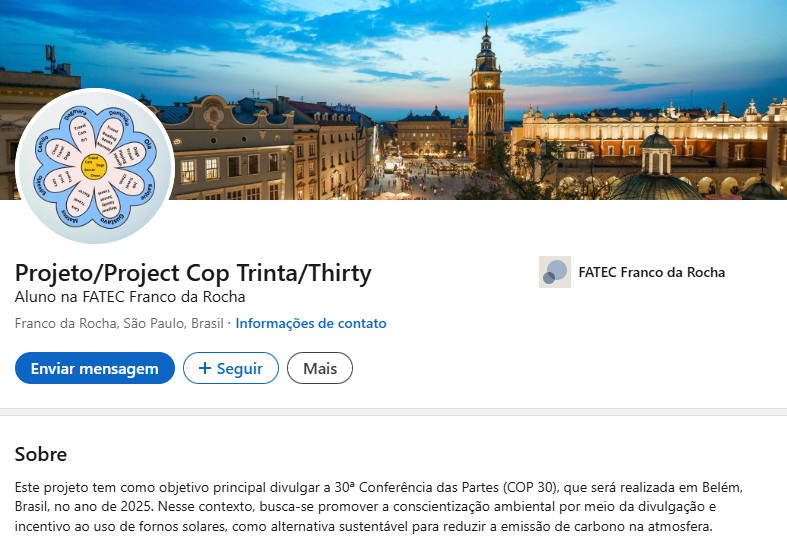Select the Projeto/Project Cop Trinta/Thirty name

click(193, 273)
